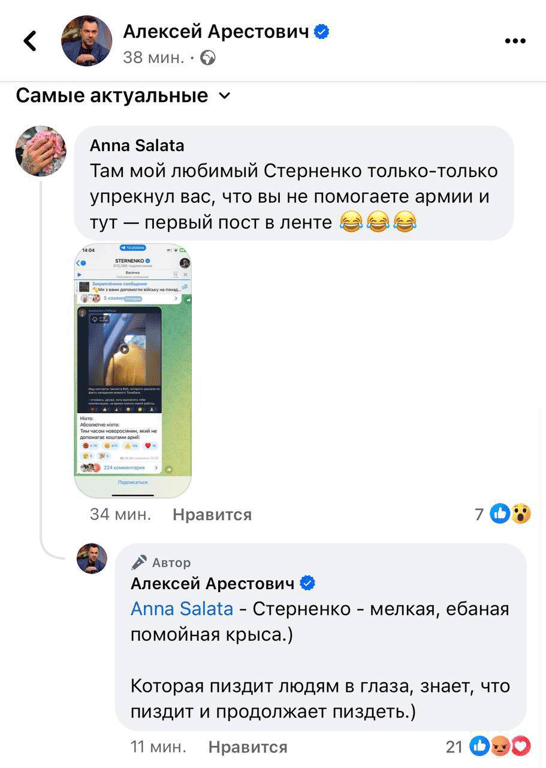View the wow reaction on Anna's comment

coord(521,513)
